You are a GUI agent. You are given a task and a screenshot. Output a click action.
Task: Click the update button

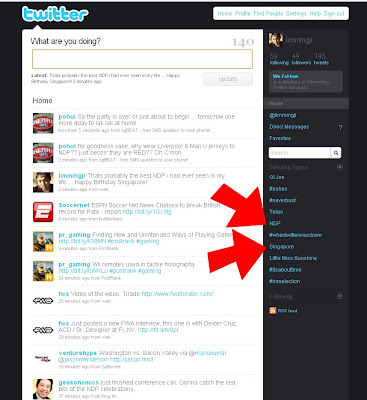pos(228,79)
